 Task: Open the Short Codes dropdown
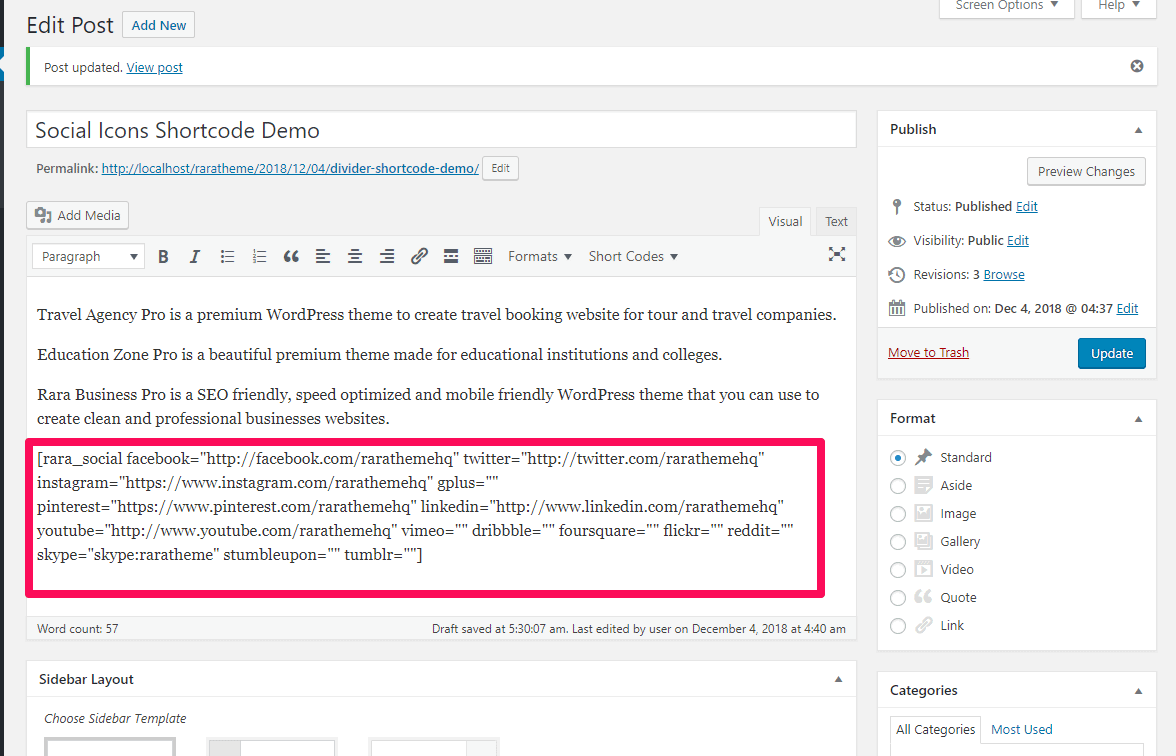(x=633, y=257)
